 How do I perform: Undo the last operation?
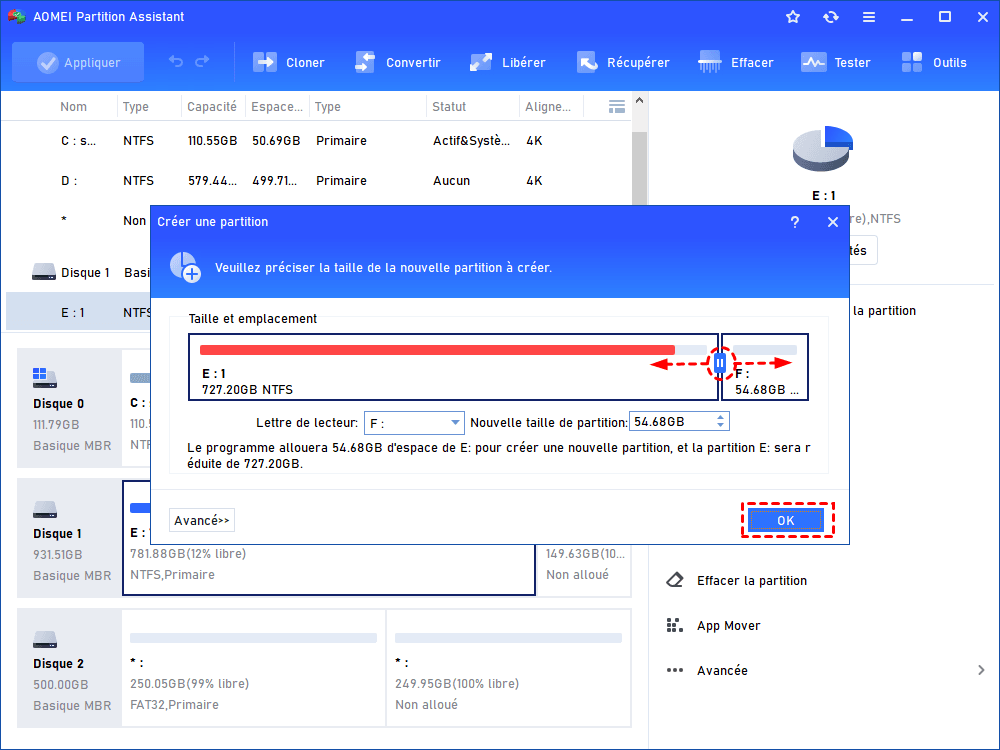(x=176, y=62)
